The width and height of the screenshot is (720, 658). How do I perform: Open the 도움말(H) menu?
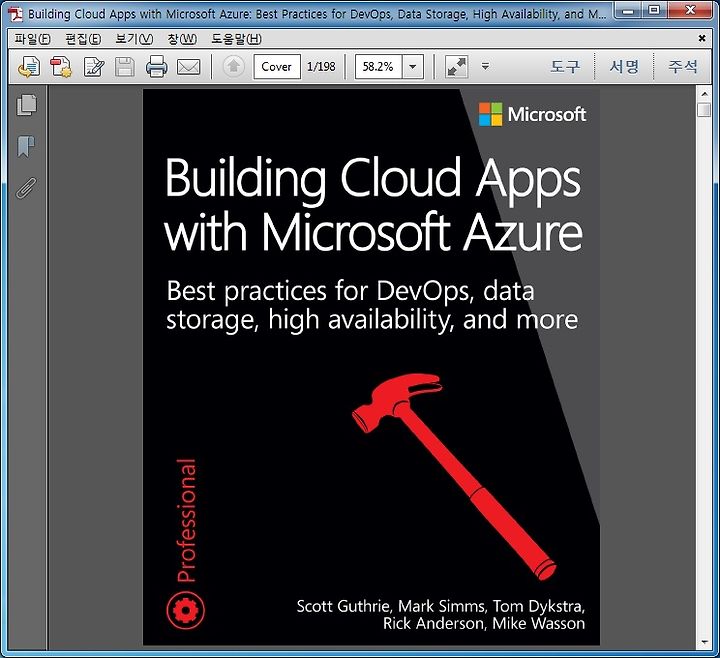pos(236,39)
